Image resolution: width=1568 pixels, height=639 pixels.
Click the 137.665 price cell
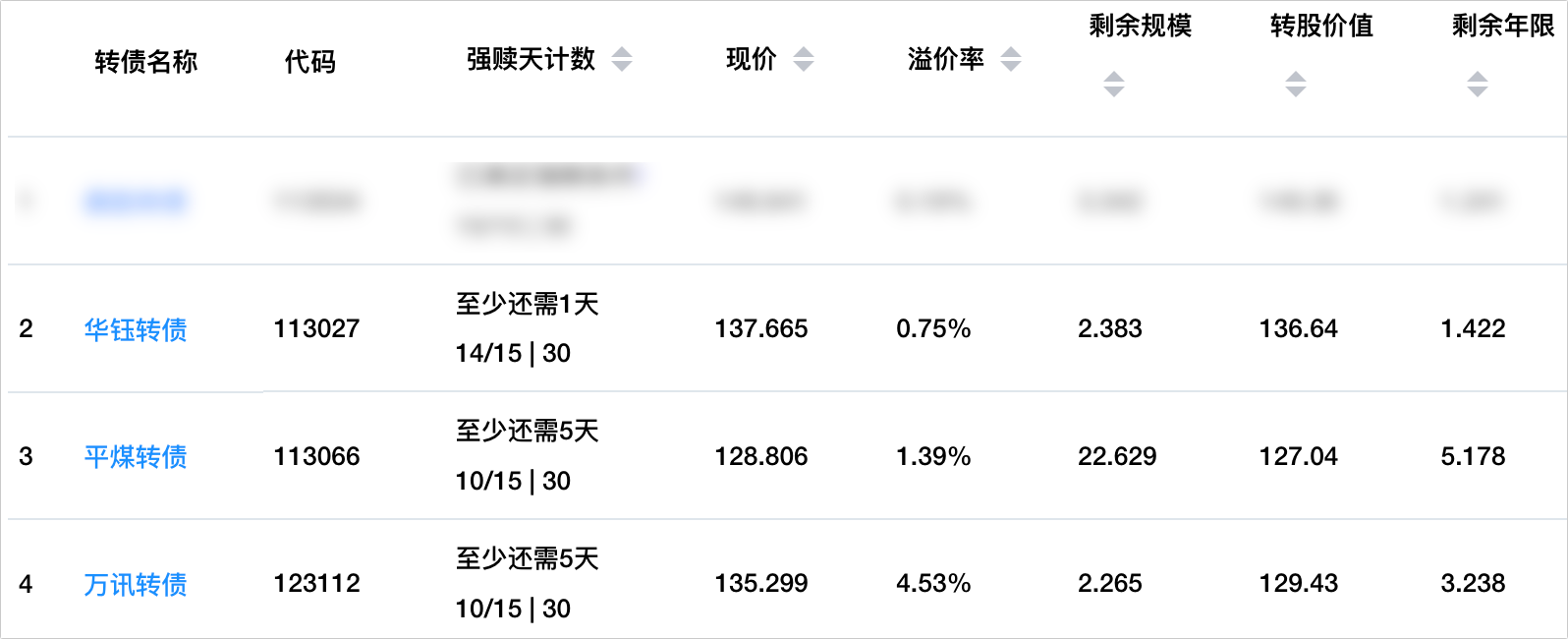tap(761, 329)
